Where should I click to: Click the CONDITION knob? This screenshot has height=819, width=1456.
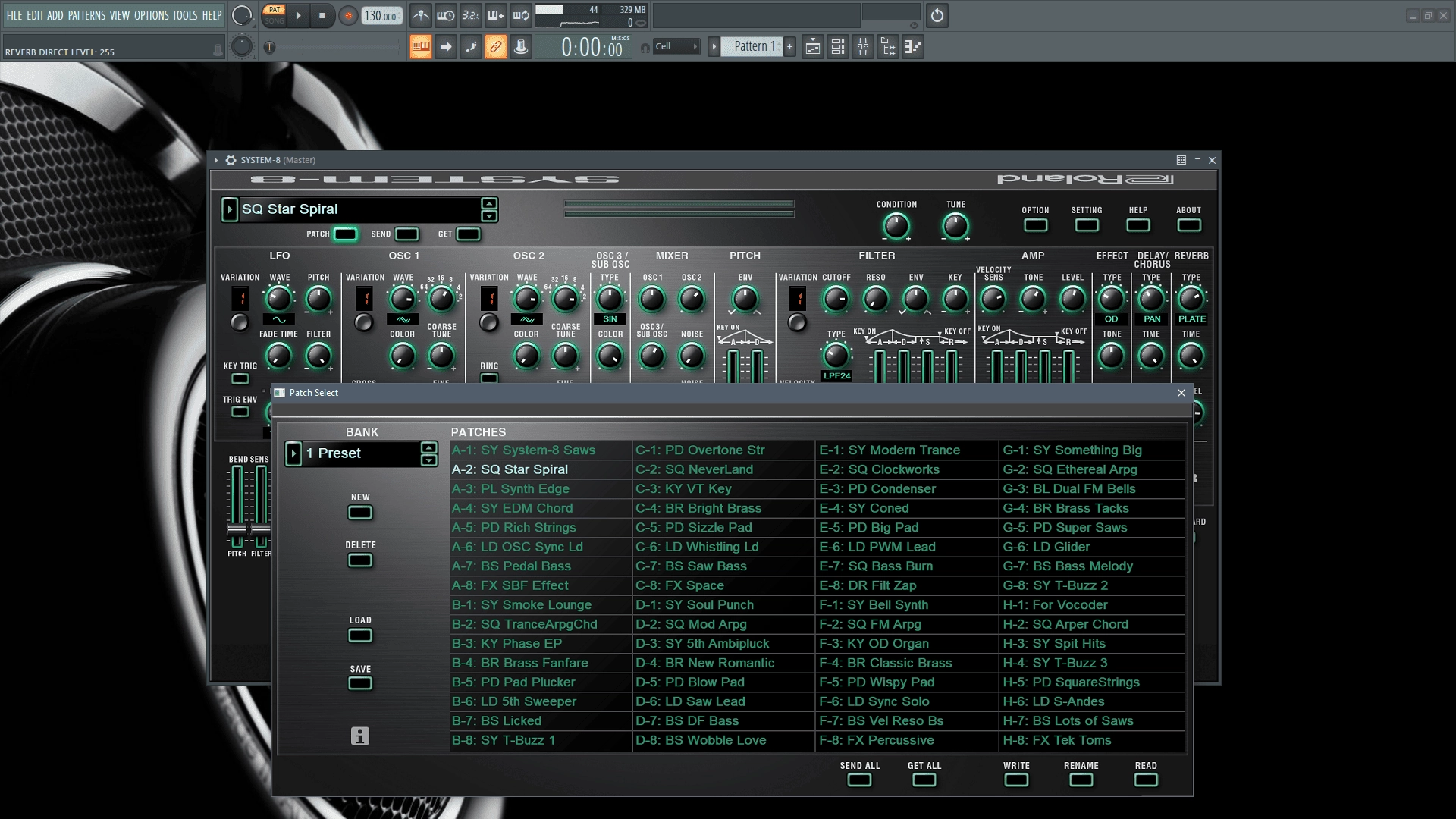pyautogui.click(x=896, y=226)
